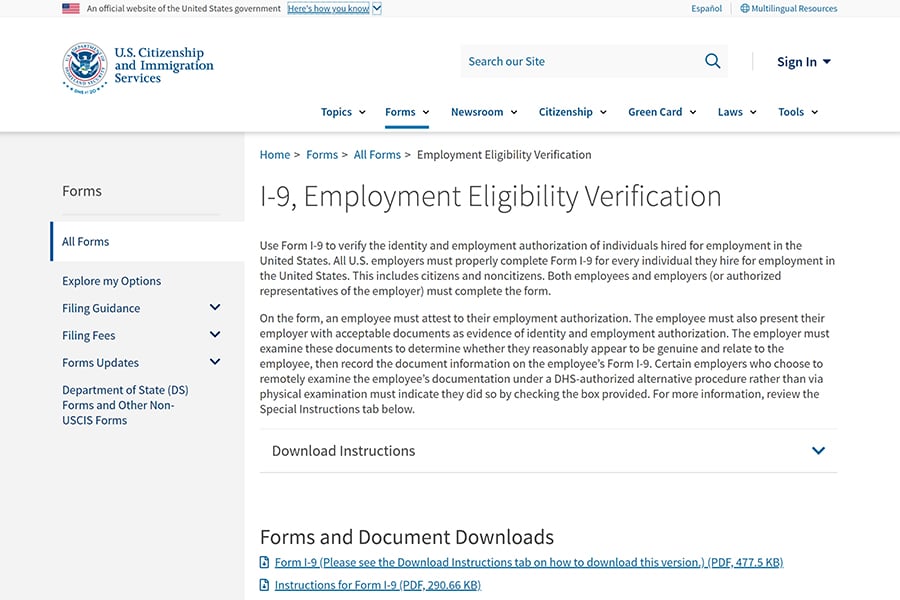Screen dimensions: 900x600
Task: Open the Tools menu
Action: pos(798,112)
